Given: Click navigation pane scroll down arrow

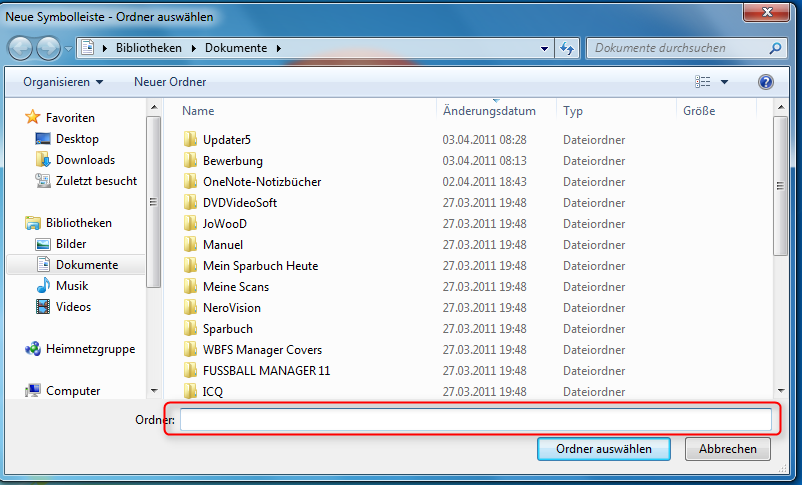Looking at the screenshot, I should tap(154, 391).
